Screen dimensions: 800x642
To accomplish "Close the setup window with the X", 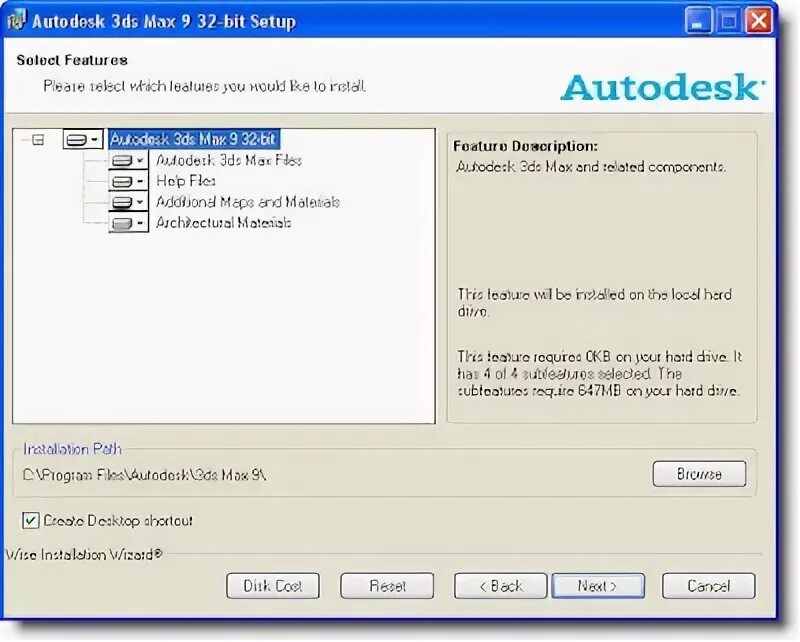I will (758, 21).
